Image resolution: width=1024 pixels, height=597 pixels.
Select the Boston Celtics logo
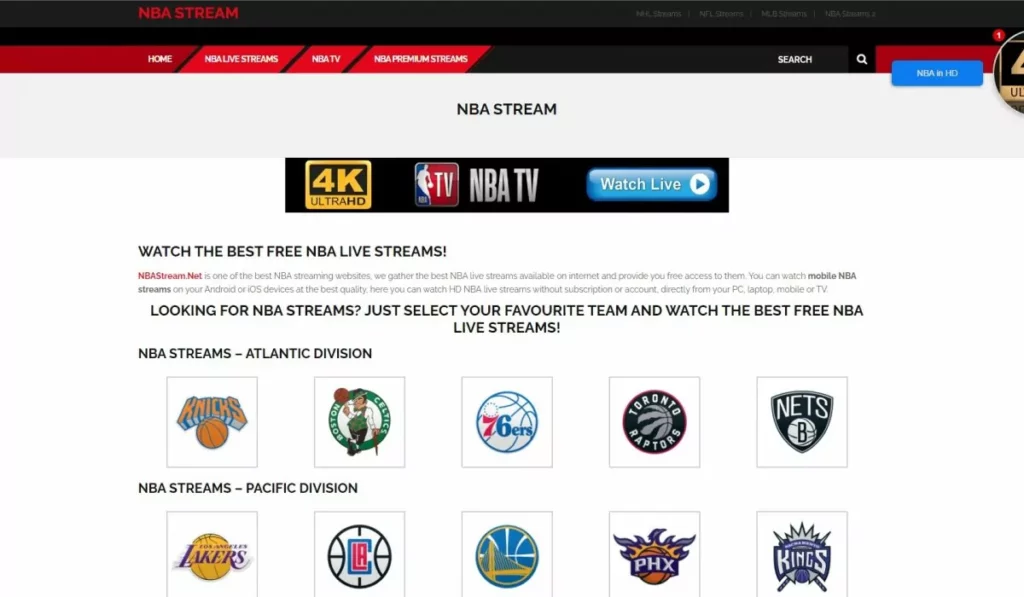(x=359, y=422)
